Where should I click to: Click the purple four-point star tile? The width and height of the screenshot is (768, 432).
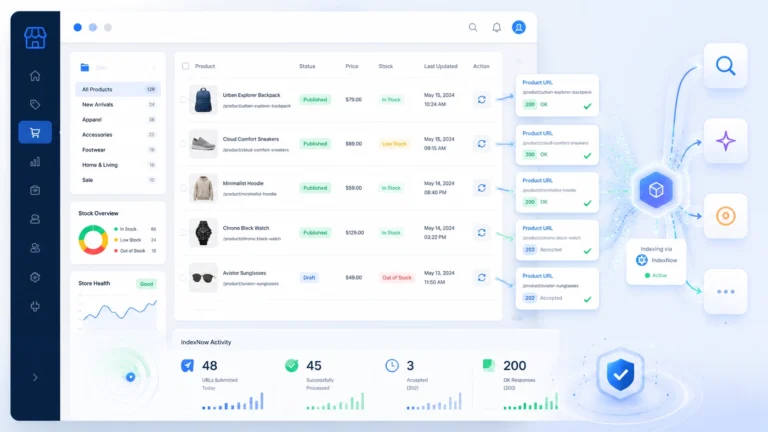725,141
